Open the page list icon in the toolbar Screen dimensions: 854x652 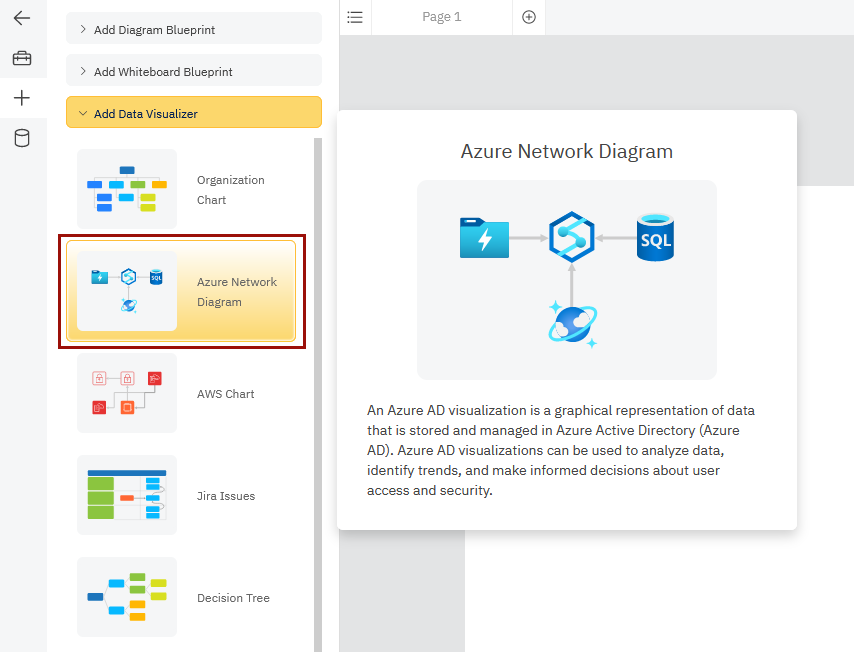[x=355, y=17]
